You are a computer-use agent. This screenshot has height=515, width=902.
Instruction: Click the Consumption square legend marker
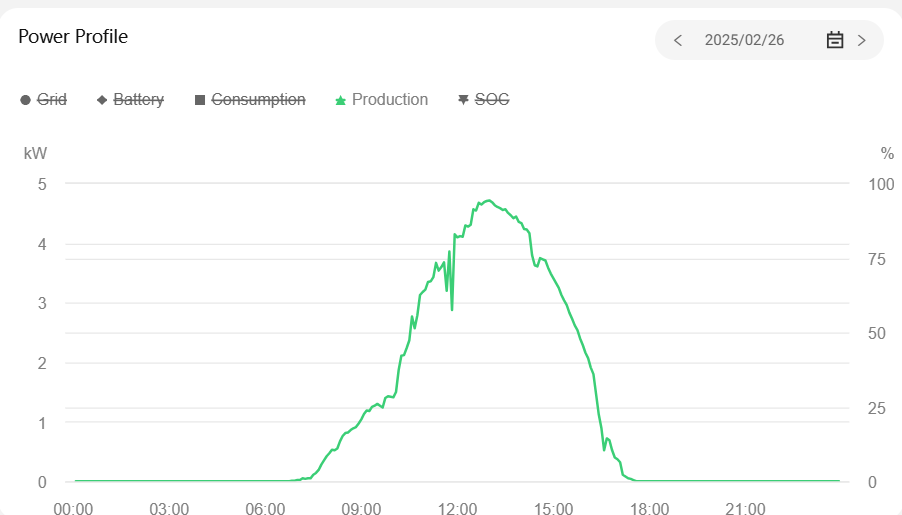200,100
